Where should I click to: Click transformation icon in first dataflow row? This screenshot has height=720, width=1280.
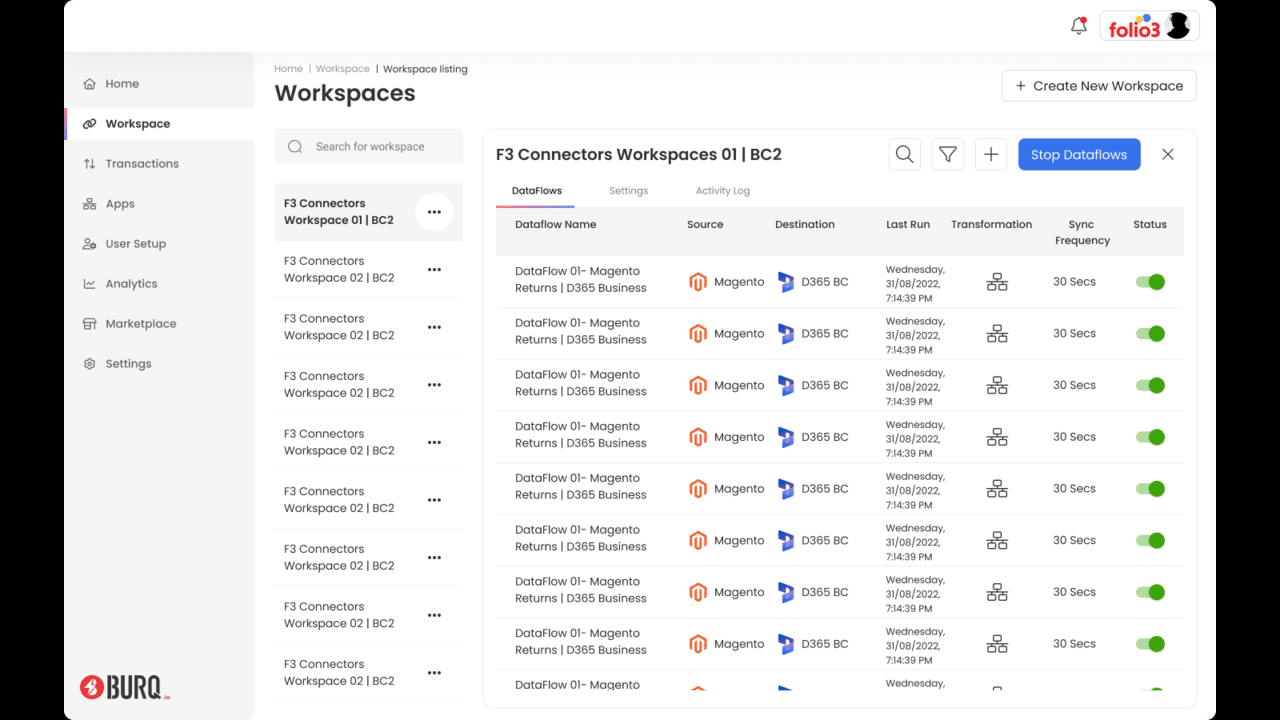point(997,282)
